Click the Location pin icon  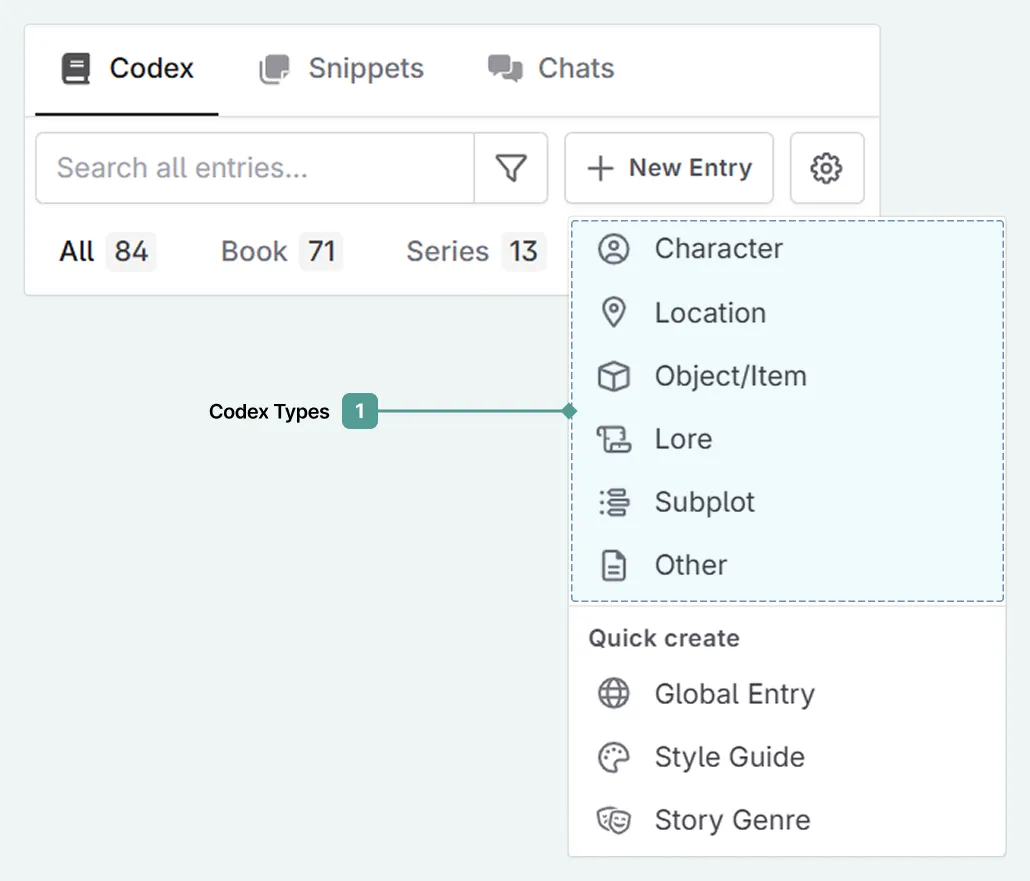click(614, 312)
